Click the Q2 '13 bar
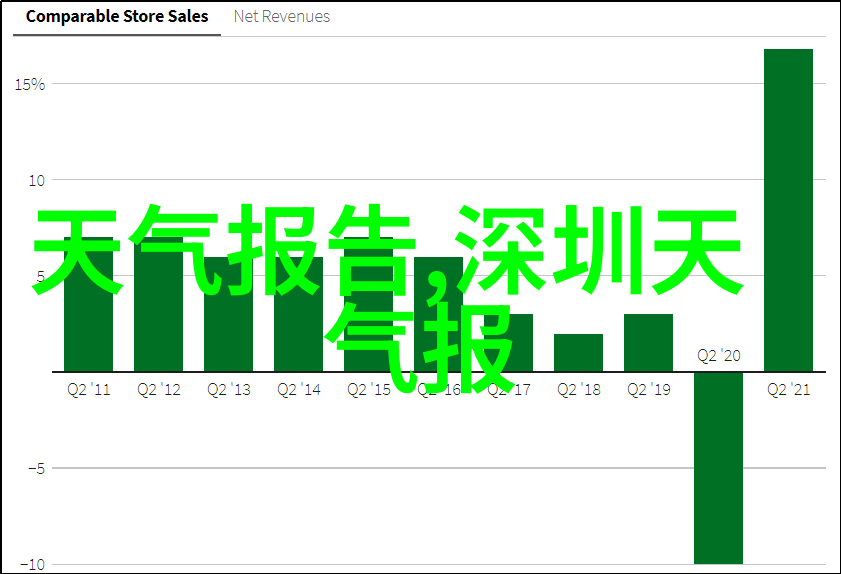This screenshot has height=574, width=841. (228, 314)
